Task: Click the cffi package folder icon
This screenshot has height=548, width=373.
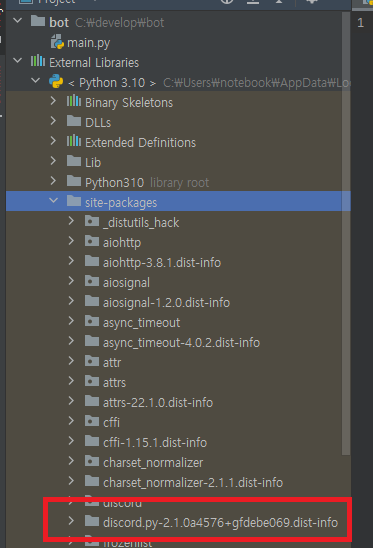Action: click(x=92, y=420)
